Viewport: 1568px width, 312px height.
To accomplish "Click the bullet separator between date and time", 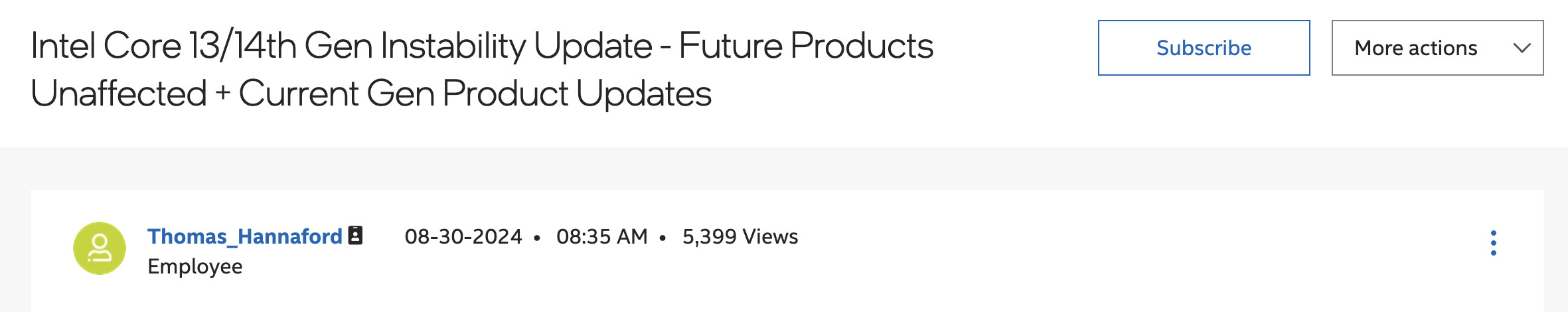I will coord(536,238).
